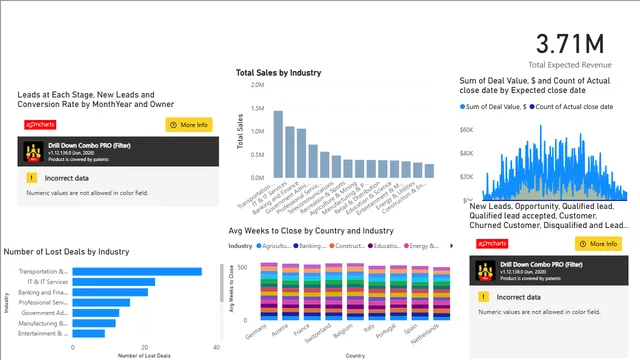Click the Total Expected Revenue label
This screenshot has width=640, height=360.
(570, 65)
